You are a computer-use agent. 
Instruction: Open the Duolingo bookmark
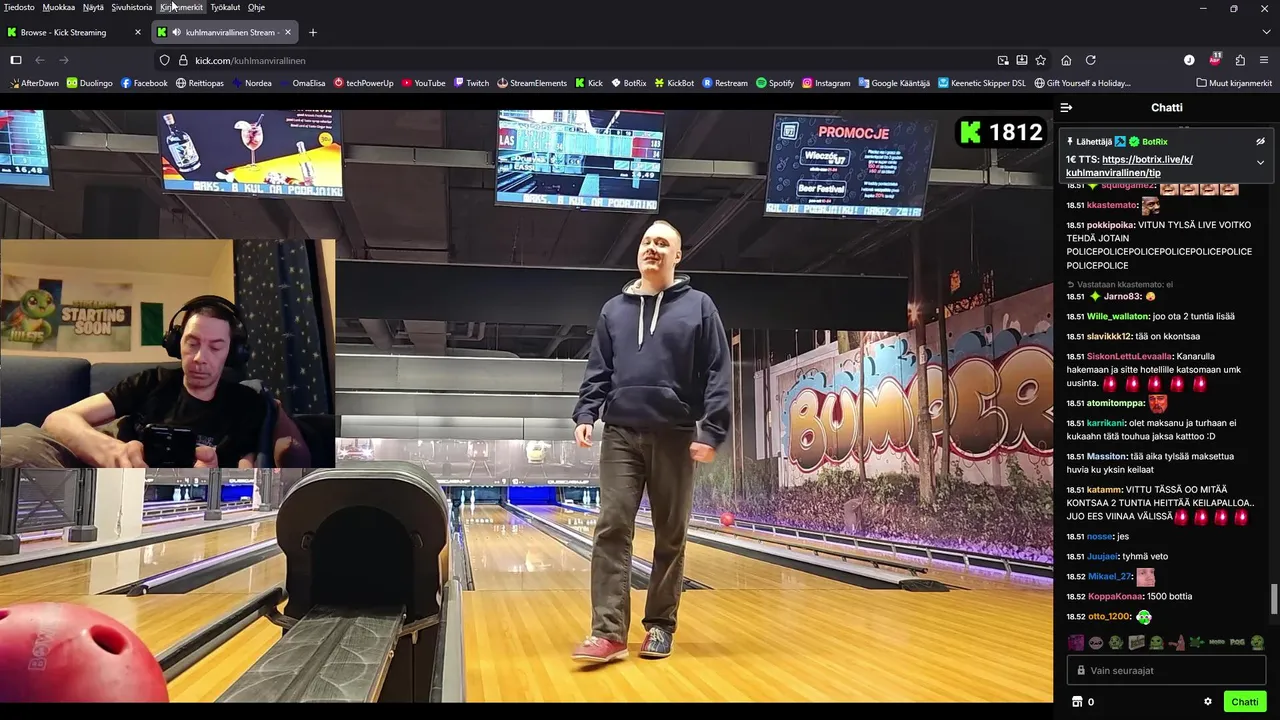[90, 83]
